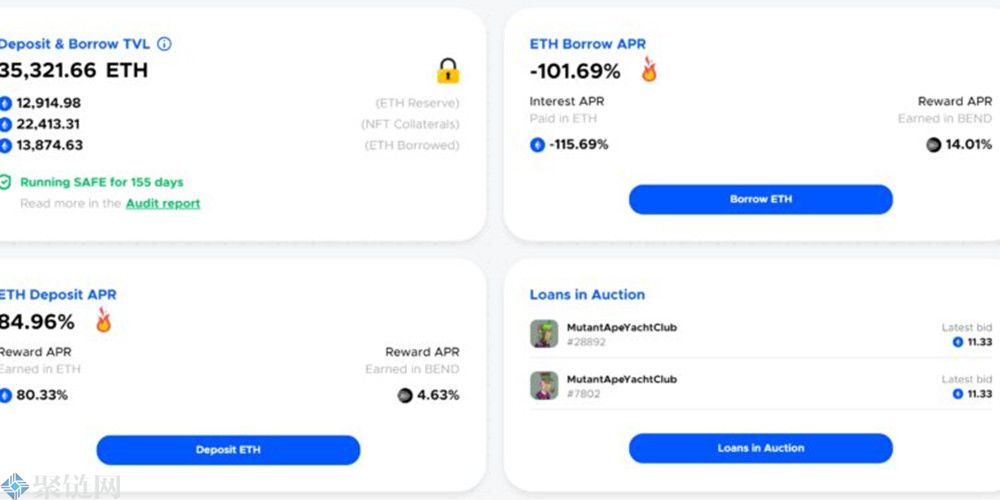Click the fire icon beside 84.96%
Image resolution: width=1000 pixels, height=500 pixels.
tap(103, 320)
